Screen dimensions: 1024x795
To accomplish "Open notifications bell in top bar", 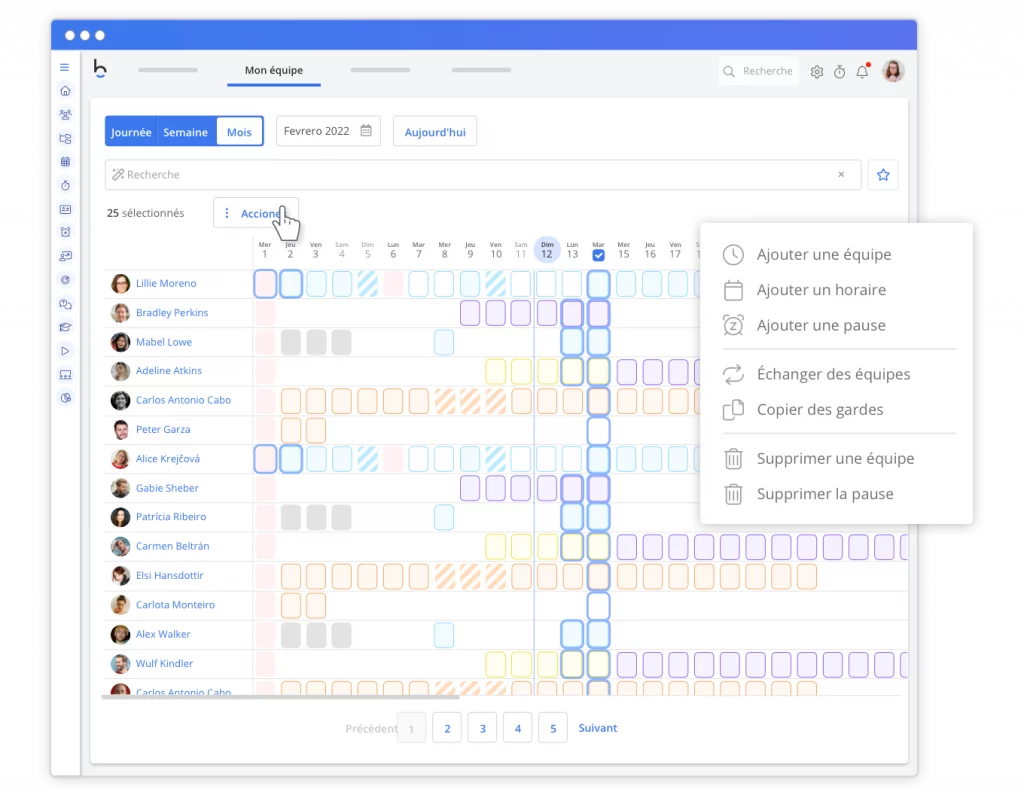I will 862,72.
